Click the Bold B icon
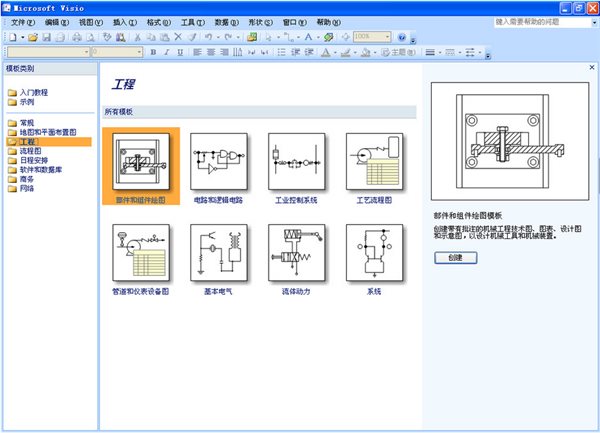The image size is (600, 433). tap(153, 52)
